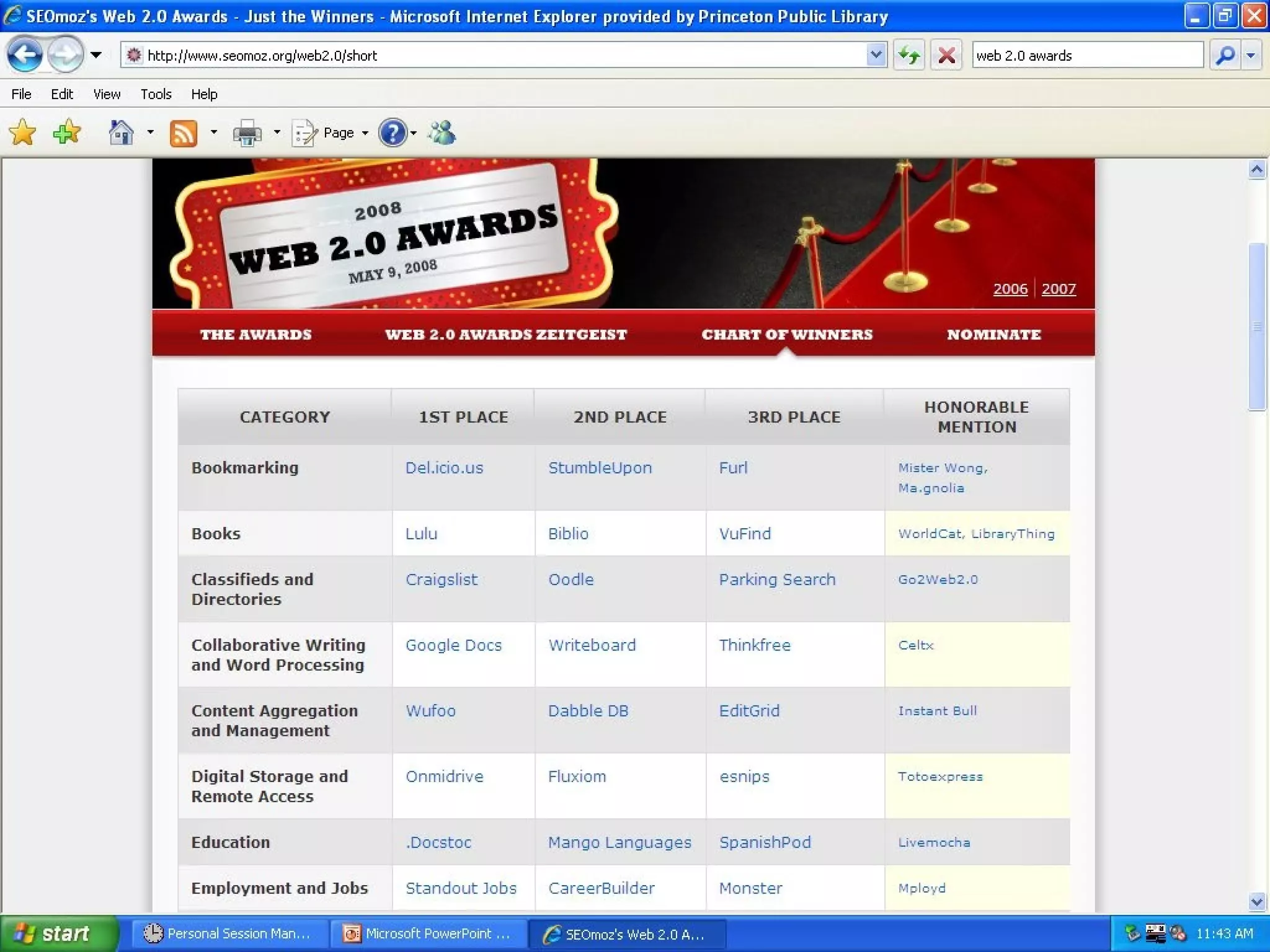Switch to Web 2.0 Awards Zeitgeist tab
Image resolution: width=1270 pixels, height=952 pixels.
point(505,335)
